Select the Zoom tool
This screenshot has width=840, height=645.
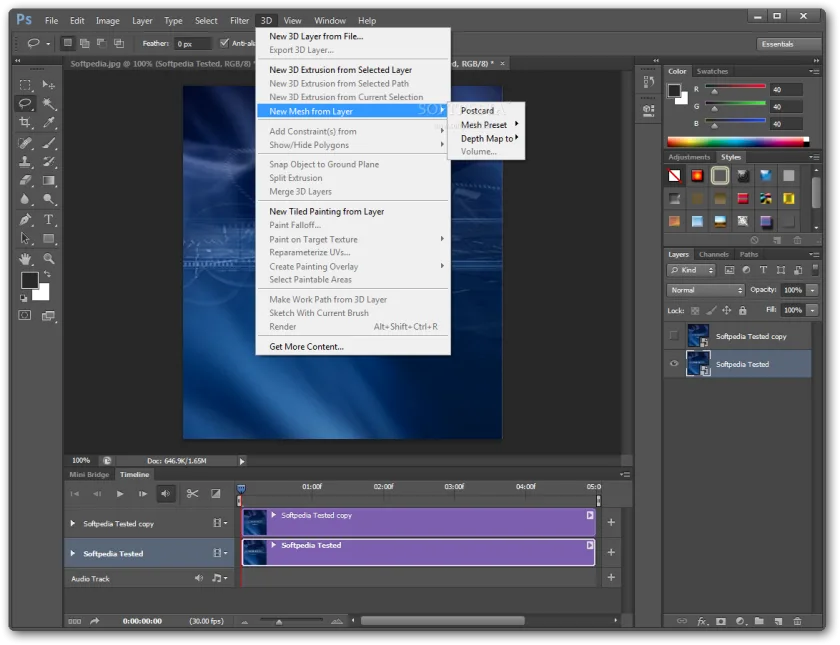pos(49,259)
